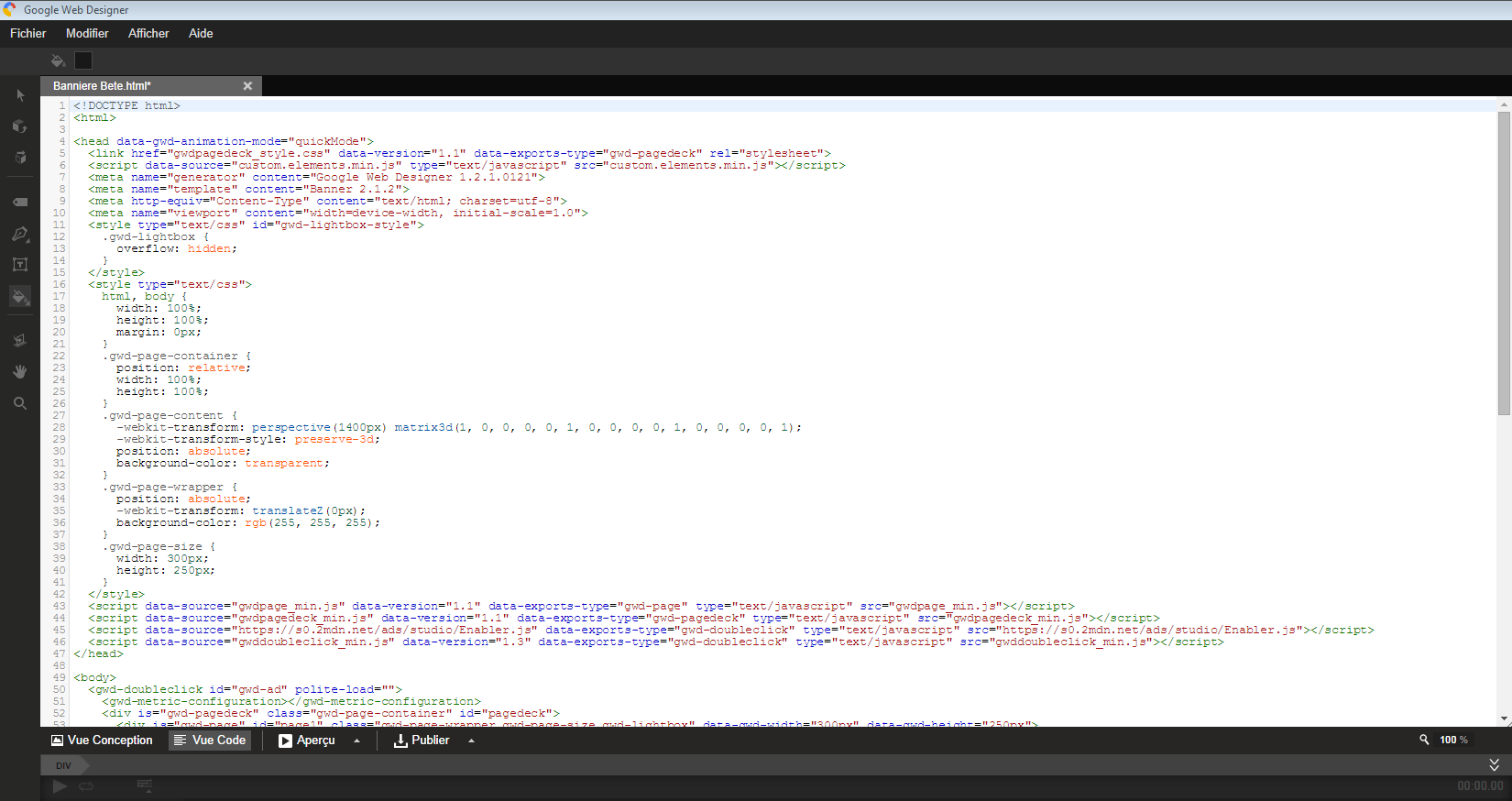Expand the Aperçu options arrow
This screenshot has height=801, width=1512.
357,741
